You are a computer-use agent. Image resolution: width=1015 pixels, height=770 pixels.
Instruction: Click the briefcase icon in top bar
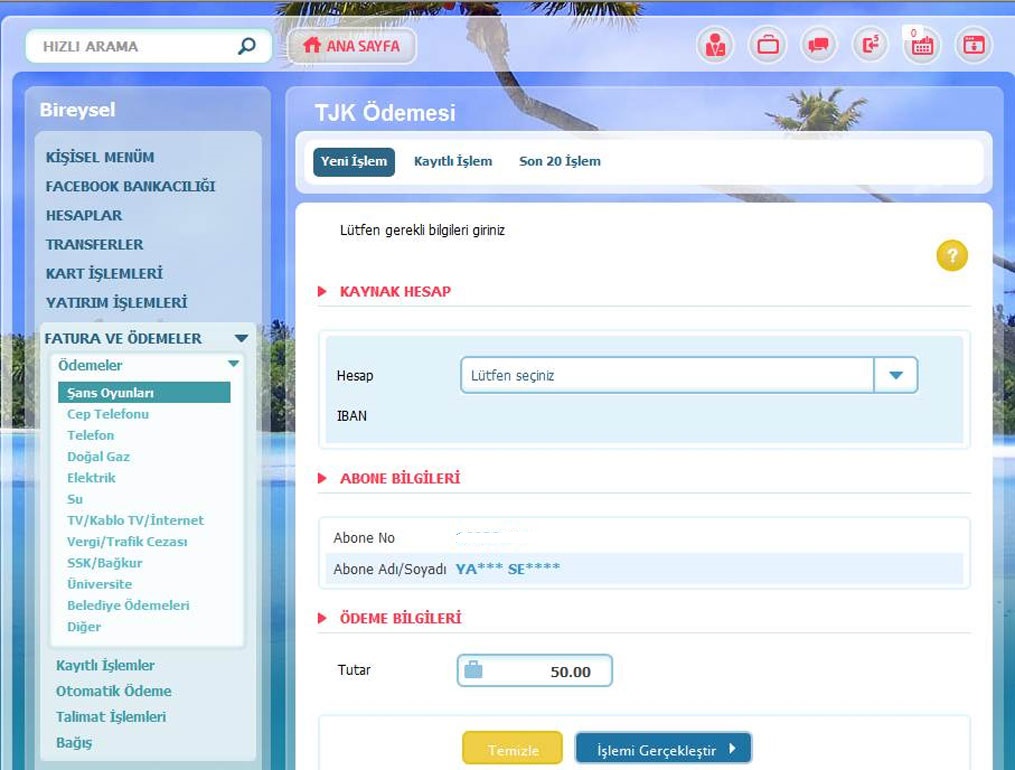pyautogui.click(x=768, y=45)
